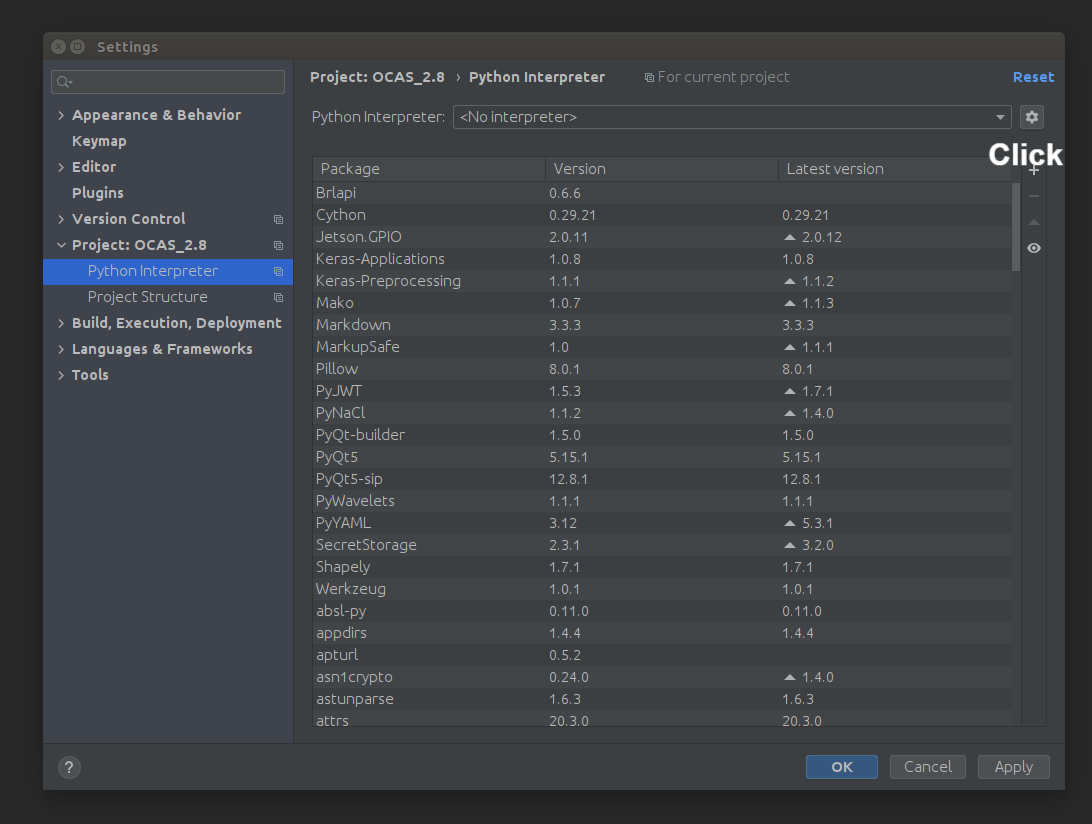Collapse the Project: OCAS_2.8 section
This screenshot has width=1092, height=824.
(61, 245)
